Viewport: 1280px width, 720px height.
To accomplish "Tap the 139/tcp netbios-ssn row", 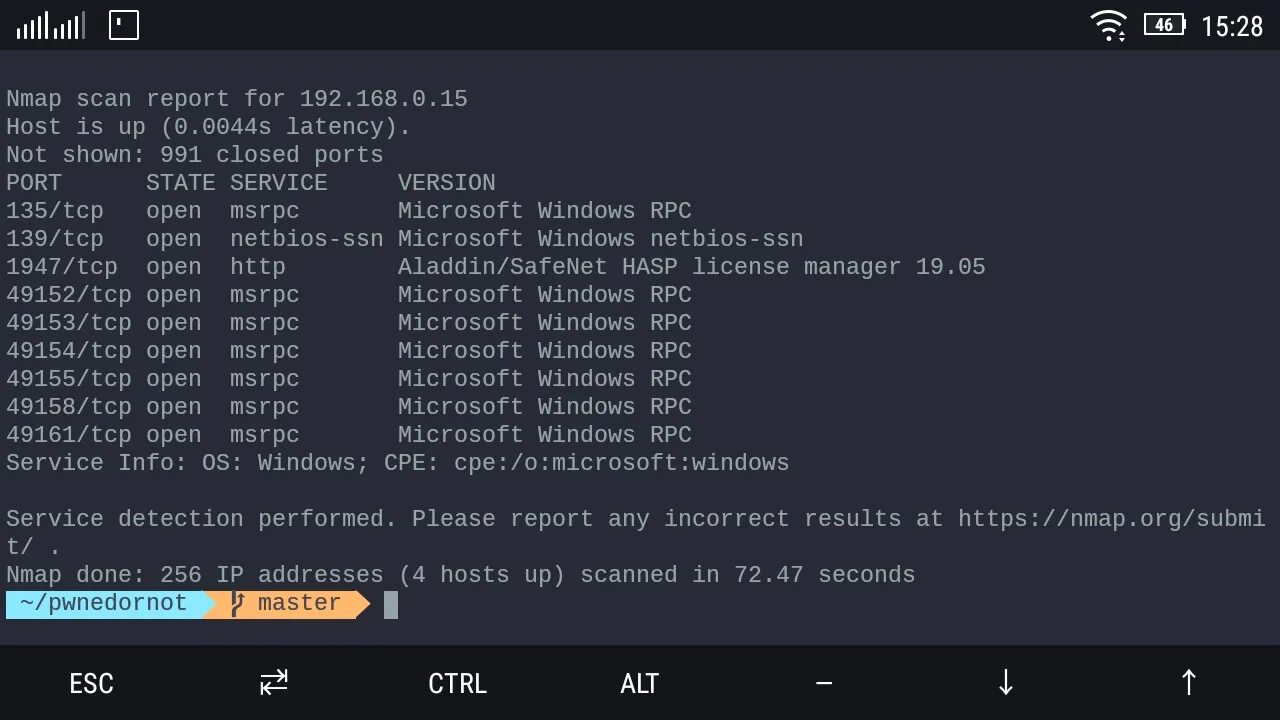I will 404,239.
